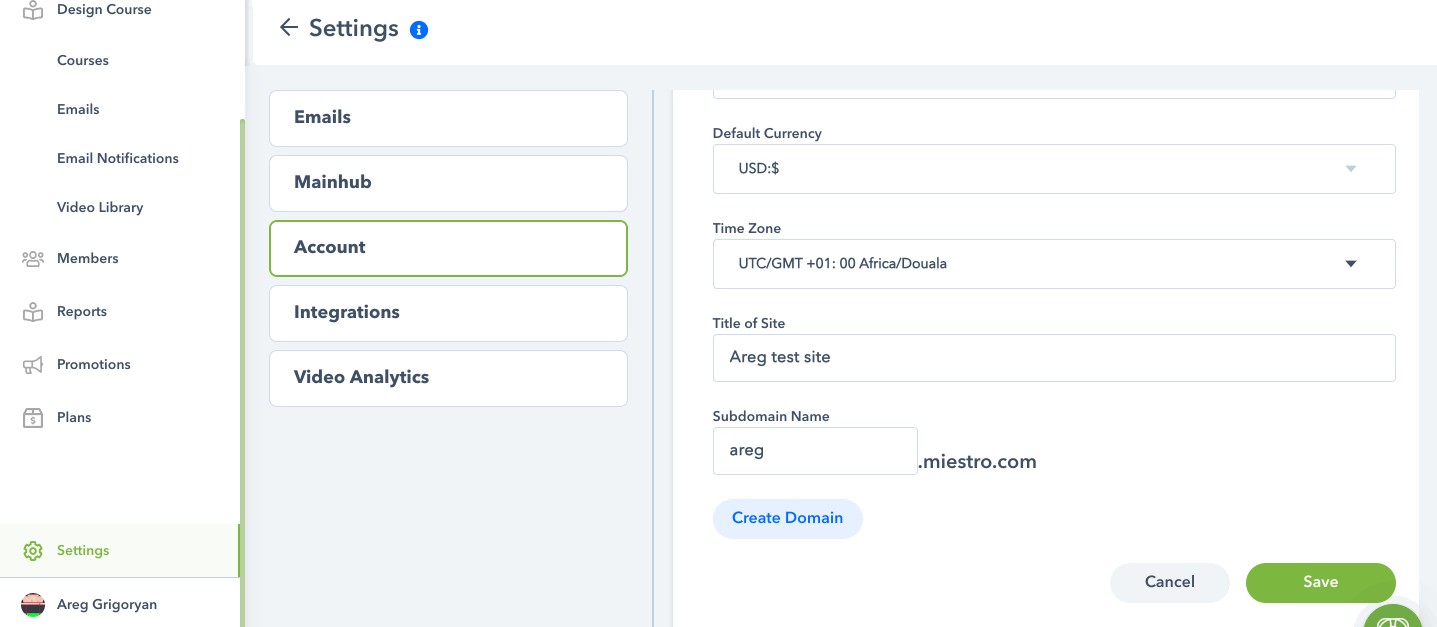The height and width of the screenshot is (627, 1437).
Task: Click the Default Currency label
Action: pyautogui.click(x=767, y=133)
